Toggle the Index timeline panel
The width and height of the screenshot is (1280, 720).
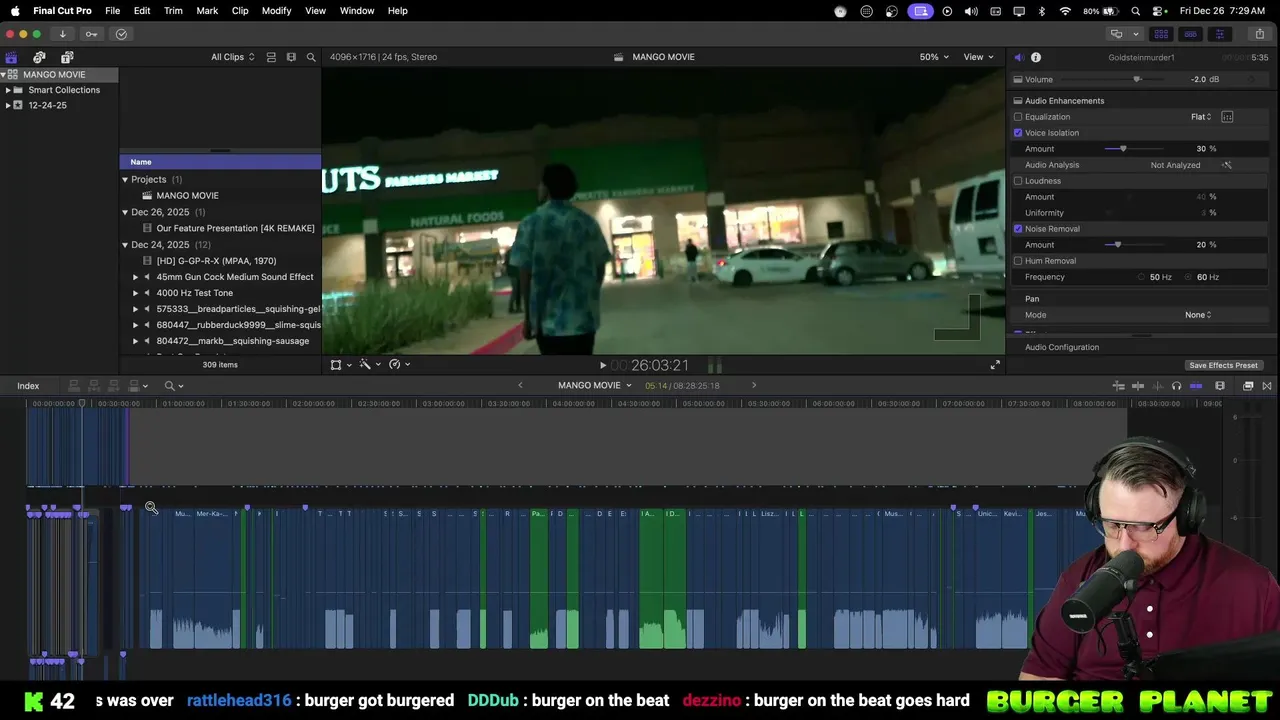28,386
